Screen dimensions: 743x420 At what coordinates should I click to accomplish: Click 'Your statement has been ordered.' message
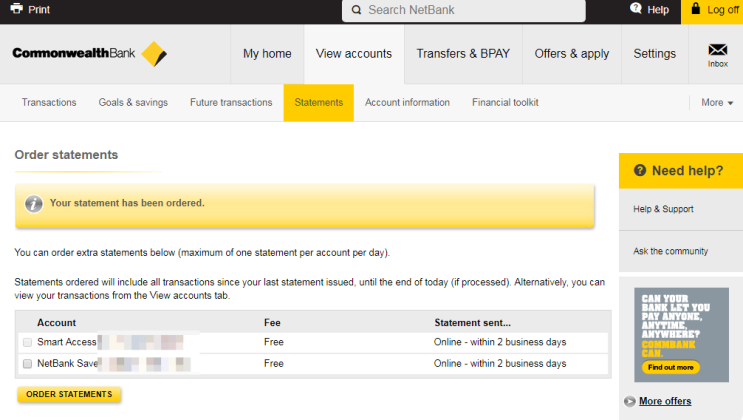click(x=127, y=203)
